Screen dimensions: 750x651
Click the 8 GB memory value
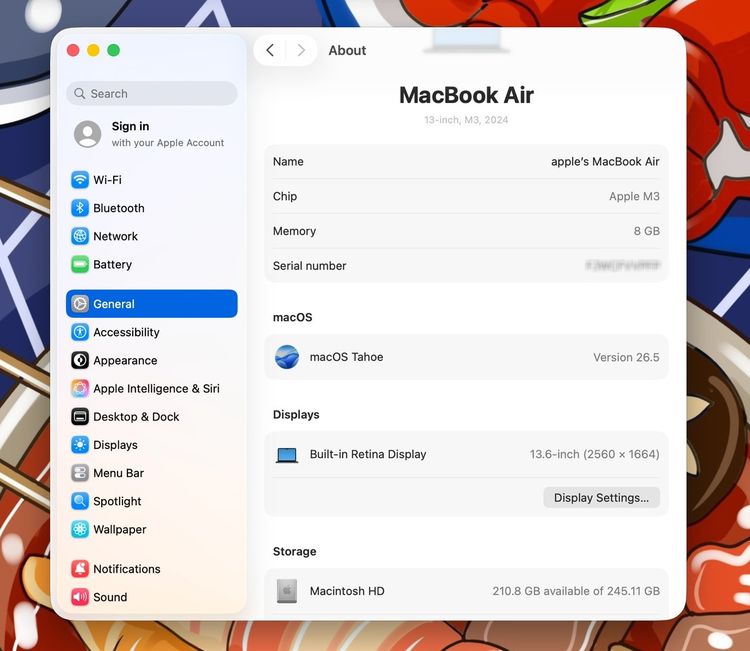point(647,231)
